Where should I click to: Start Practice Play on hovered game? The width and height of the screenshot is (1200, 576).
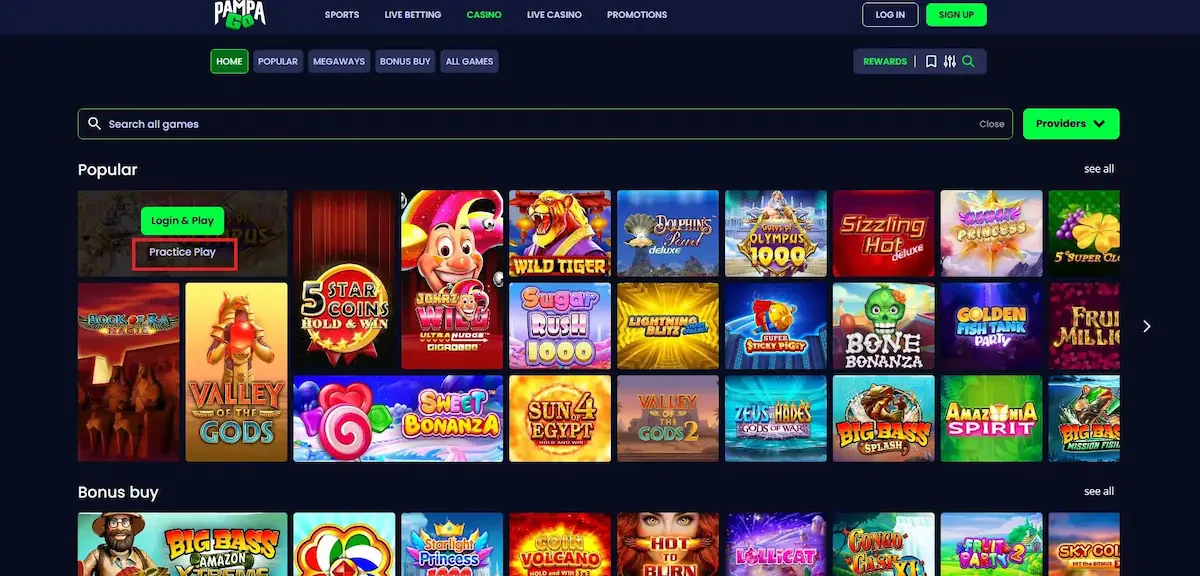point(183,253)
